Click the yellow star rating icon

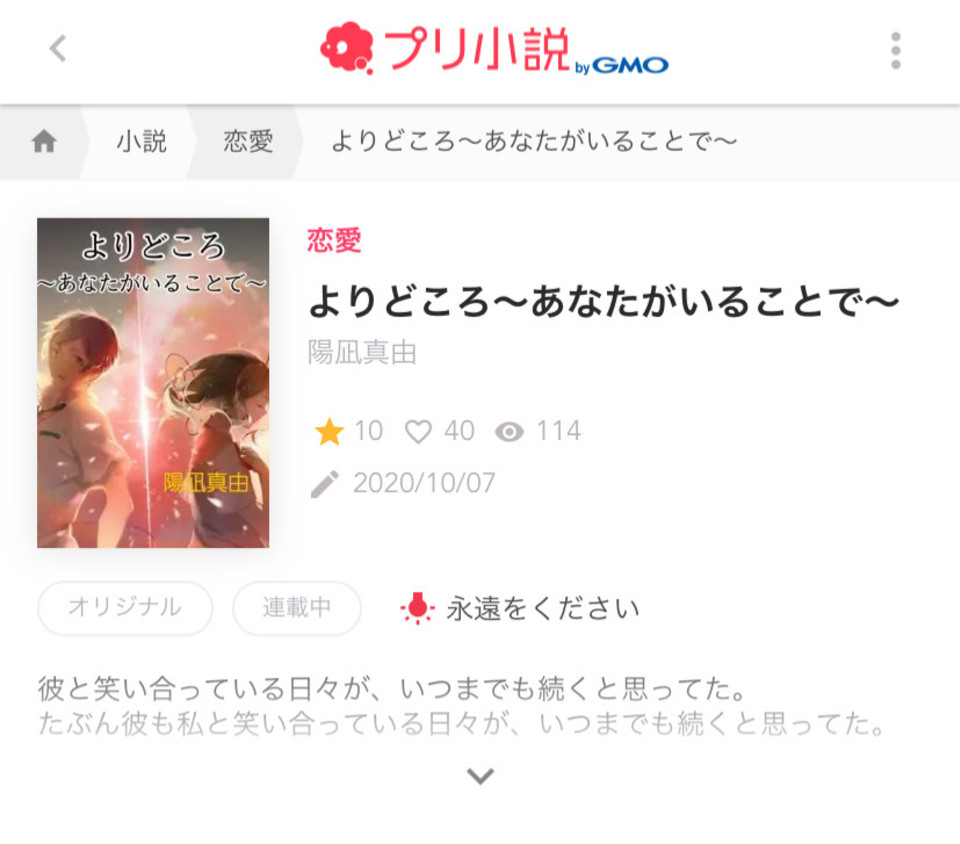pos(329,431)
